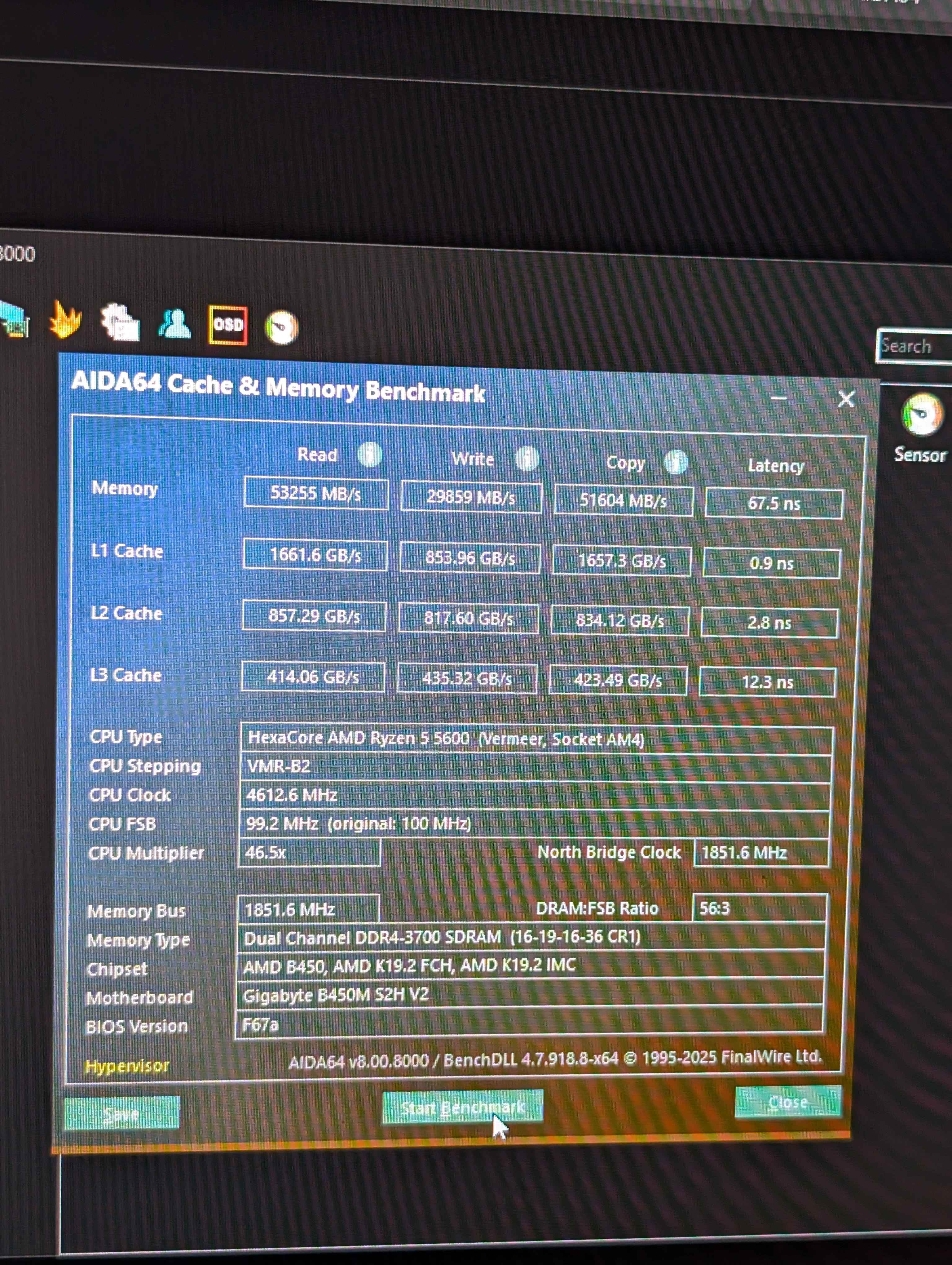Select L1 Cache Read value 1661.6 GB/s

(315, 555)
